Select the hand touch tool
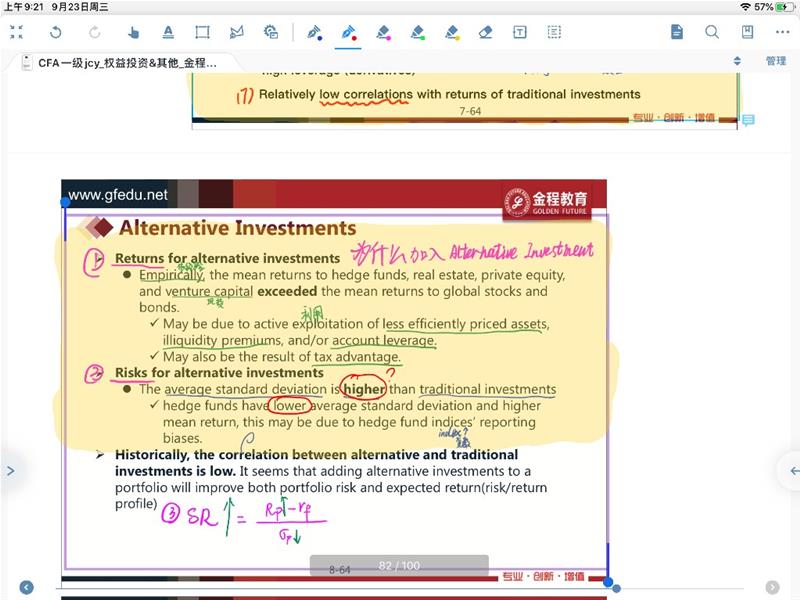 133,32
